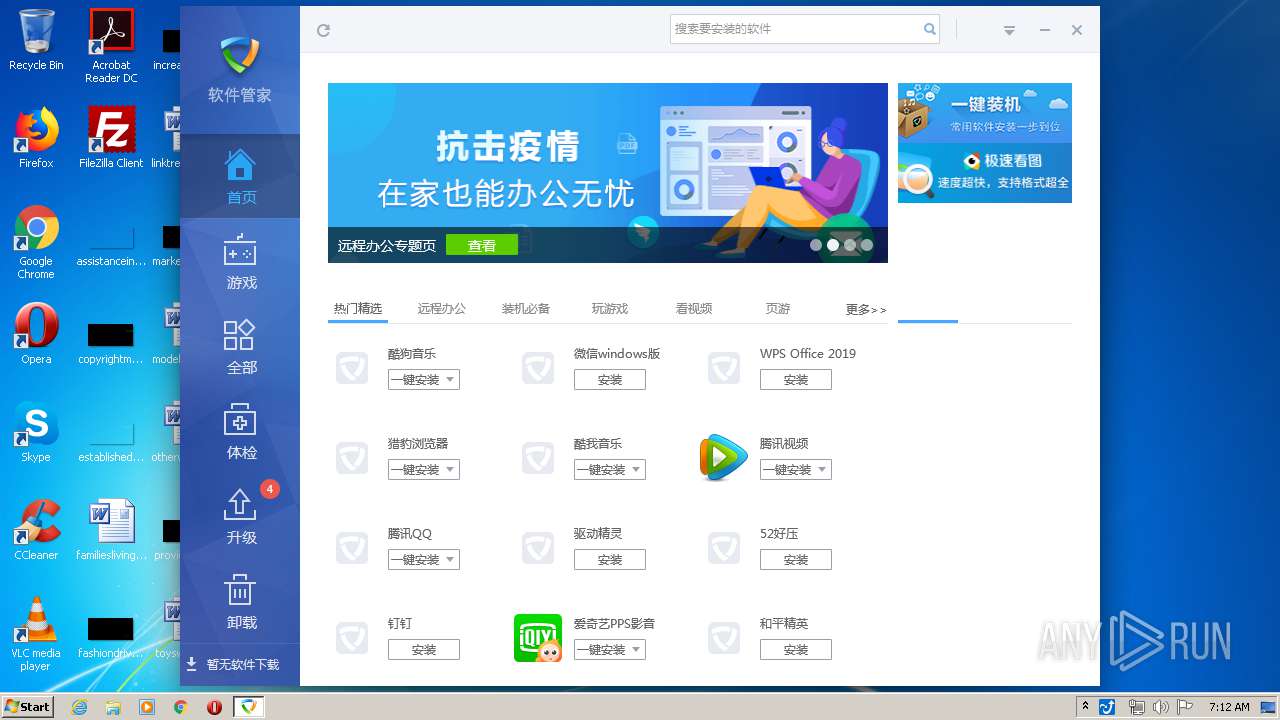Open CCleaner desktop shortcut
The image size is (1280, 720).
click(x=36, y=530)
